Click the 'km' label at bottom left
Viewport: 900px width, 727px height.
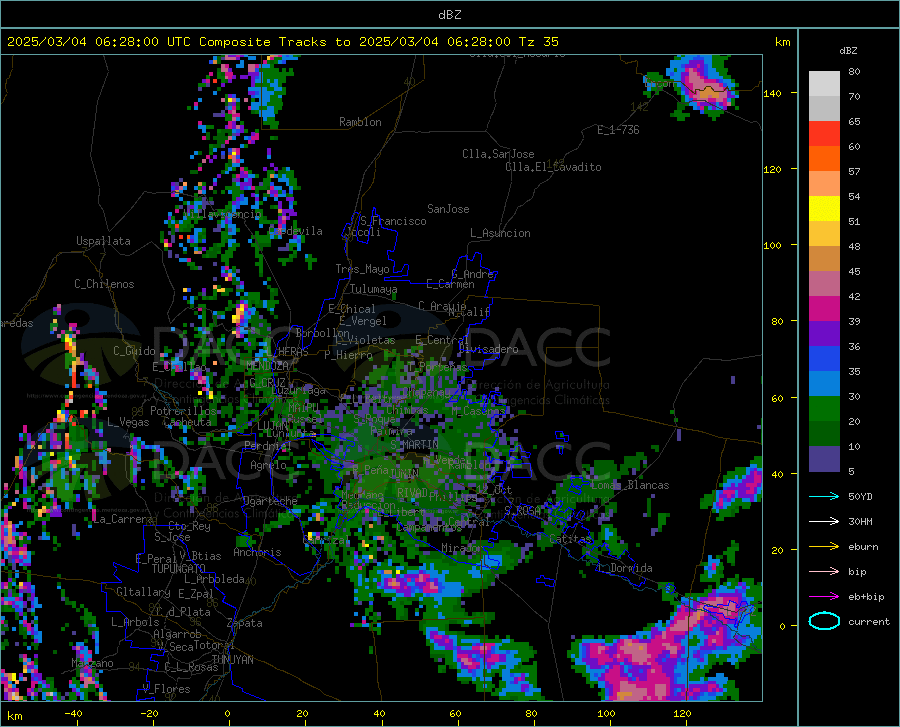click(x=14, y=716)
